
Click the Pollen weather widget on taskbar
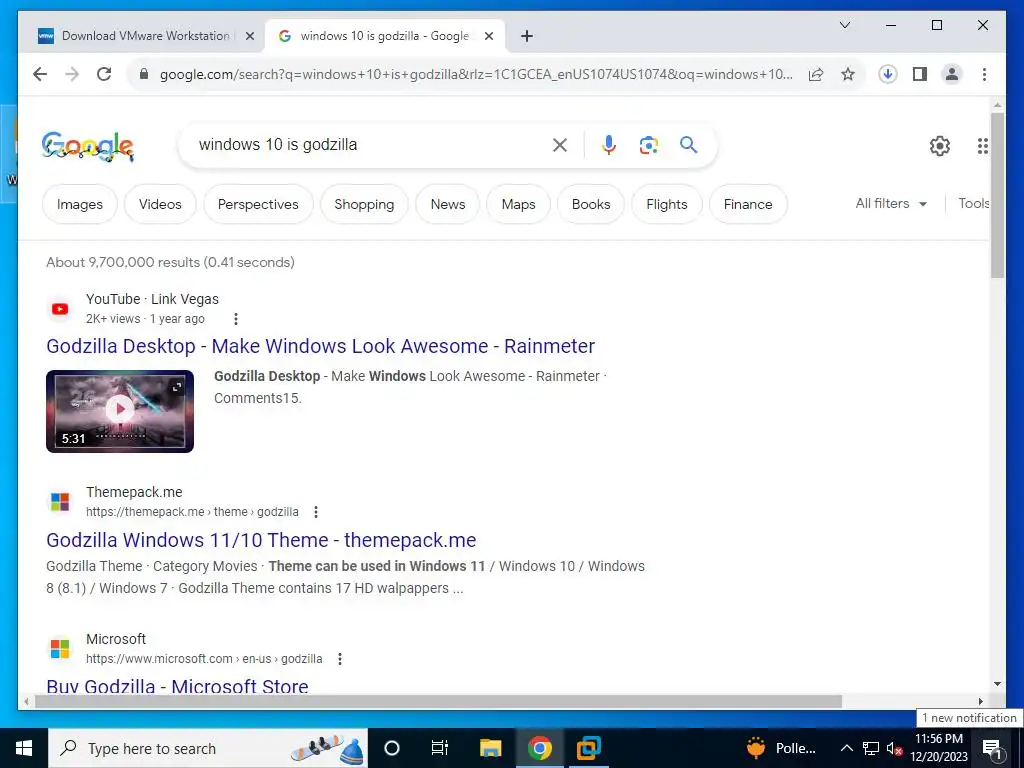(782, 748)
